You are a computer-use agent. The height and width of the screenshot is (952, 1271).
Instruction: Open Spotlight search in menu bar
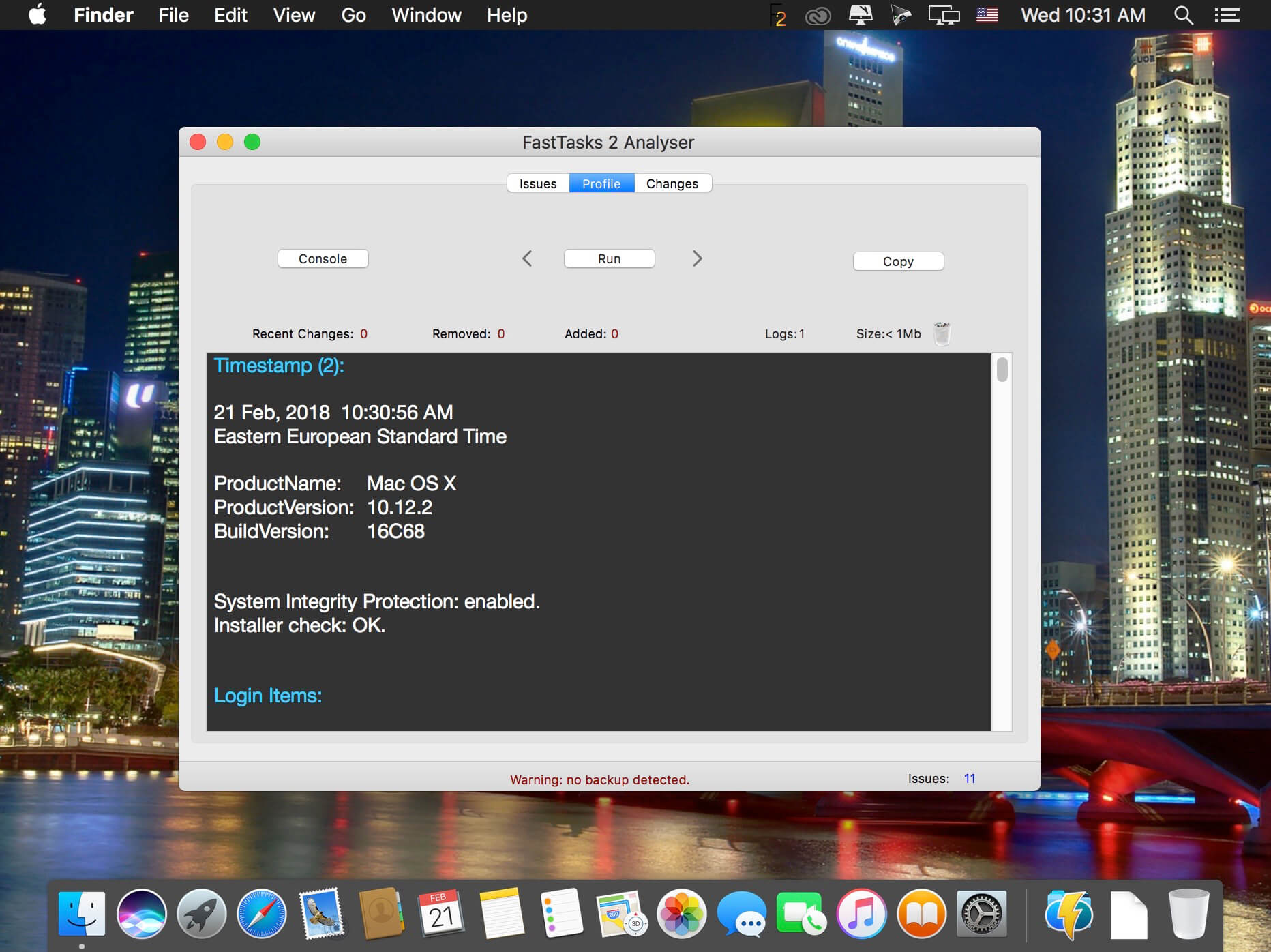point(1183,15)
